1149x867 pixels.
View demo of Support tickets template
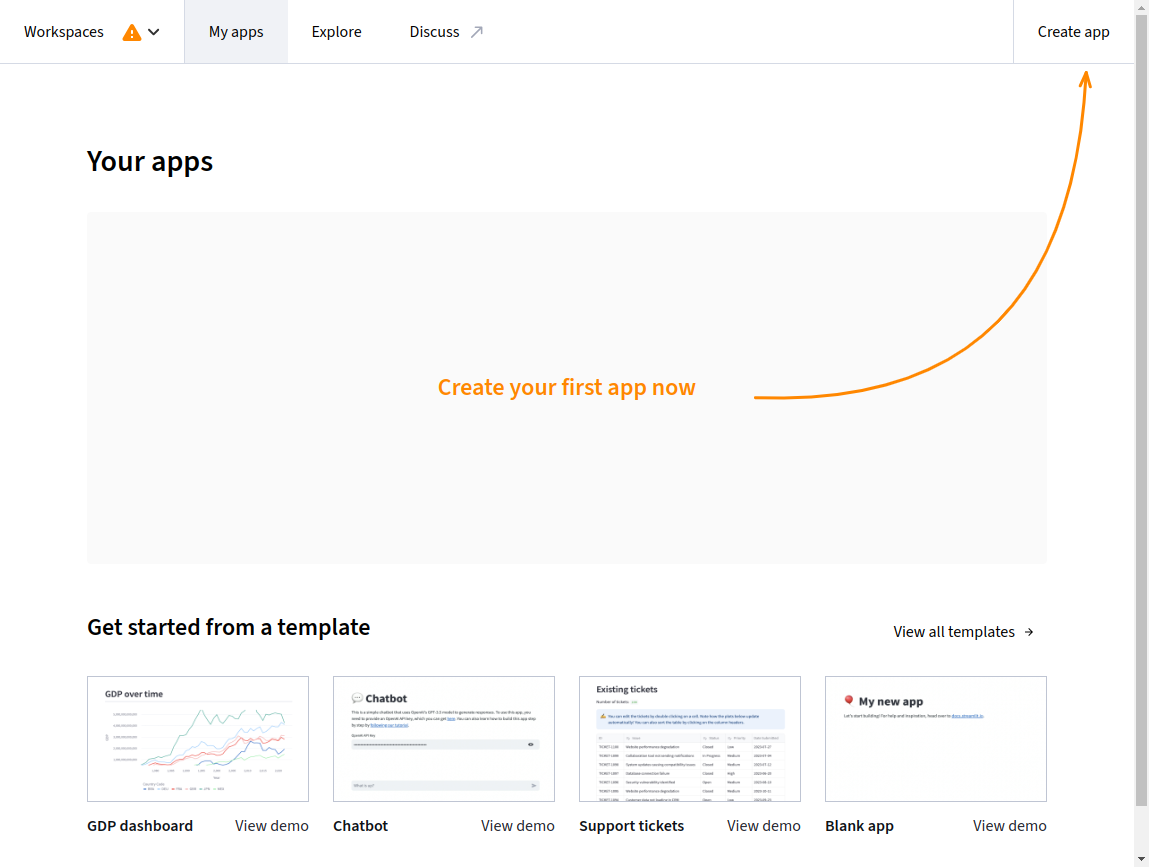click(x=764, y=826)
